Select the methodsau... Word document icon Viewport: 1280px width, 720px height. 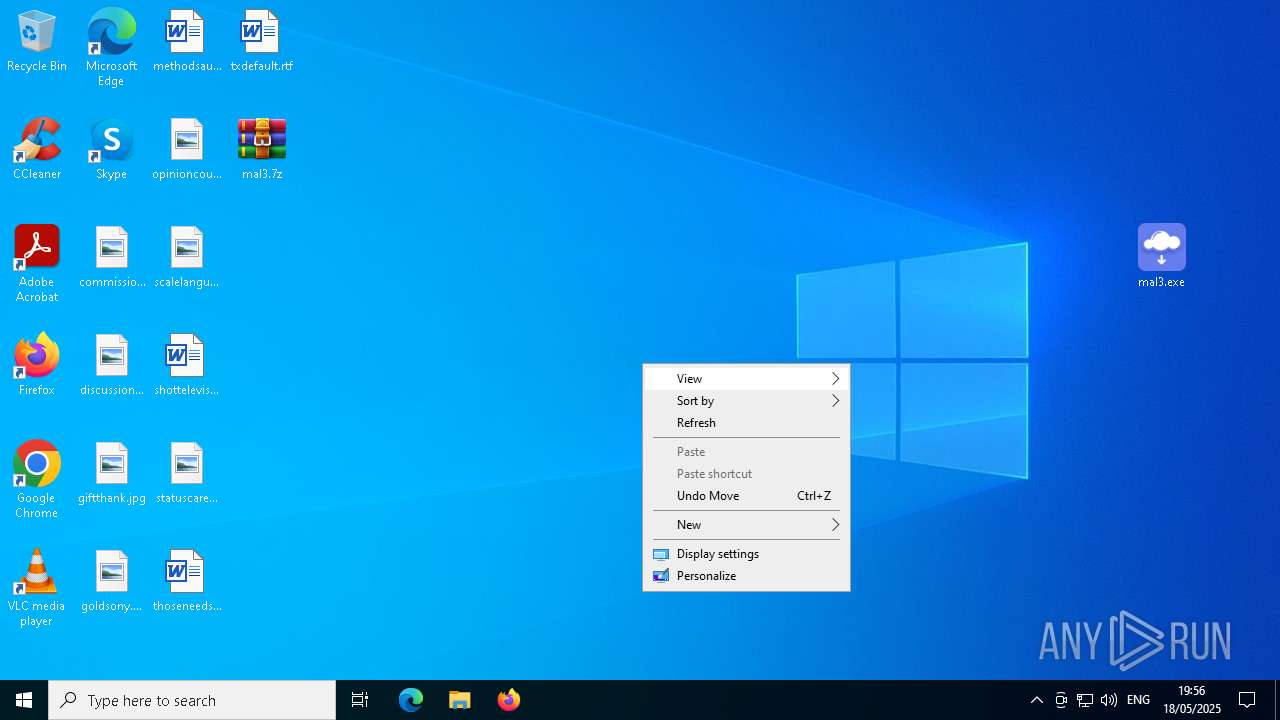coord(187,42)
